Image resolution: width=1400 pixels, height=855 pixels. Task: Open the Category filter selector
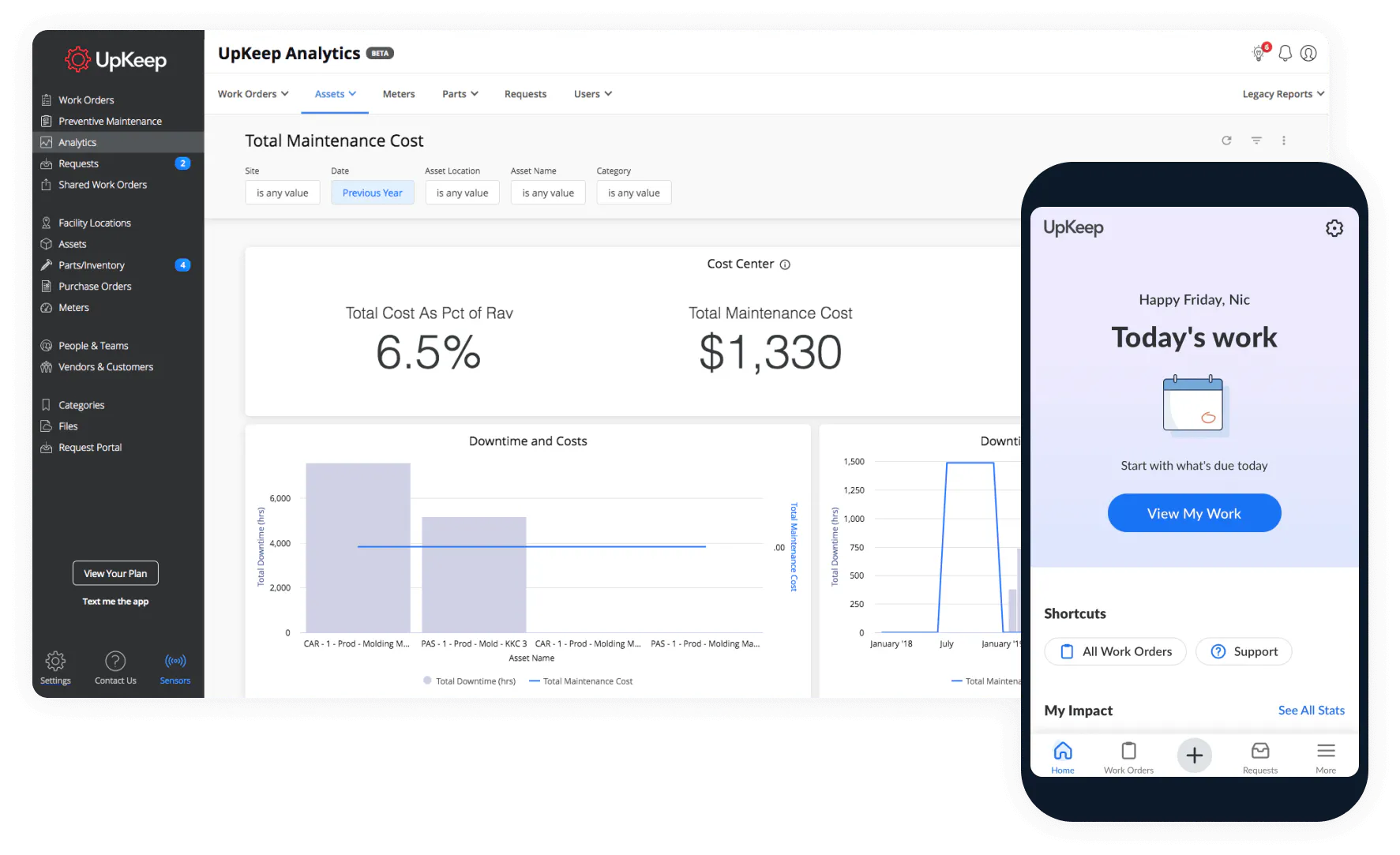634,193
